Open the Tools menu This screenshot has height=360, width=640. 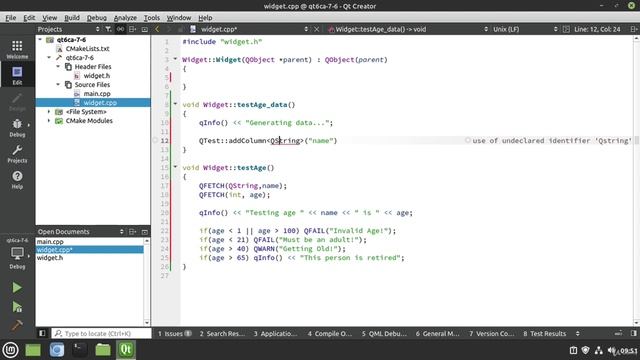pyautogui.click(x=151, y=18)
